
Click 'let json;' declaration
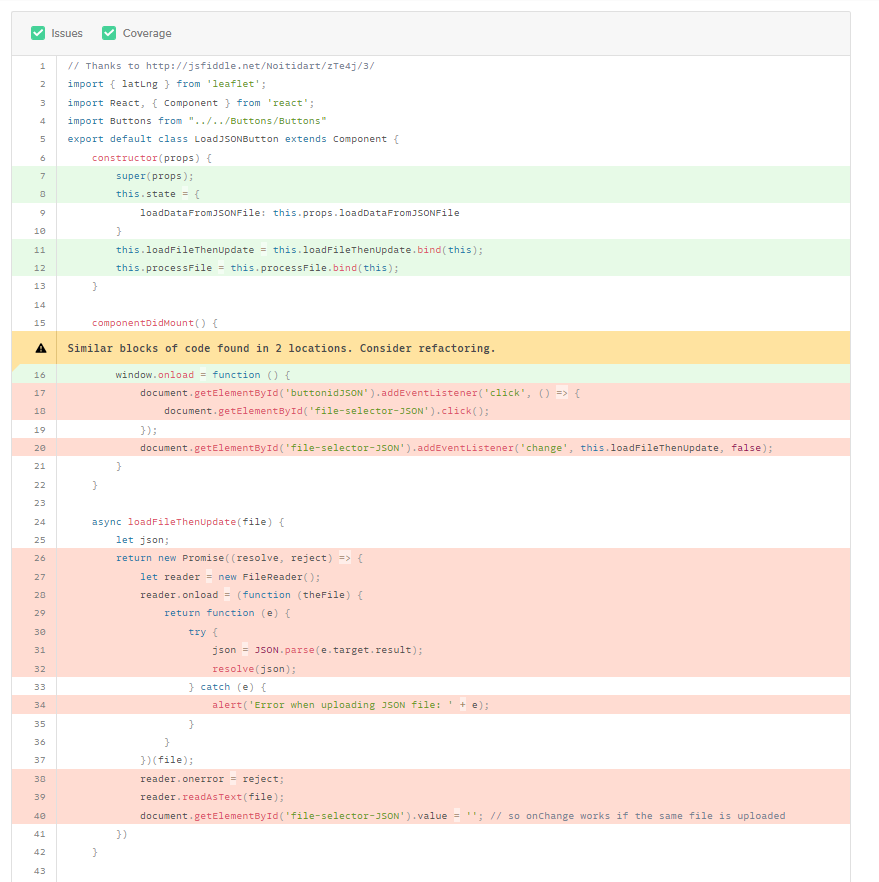tap(142, 540)
